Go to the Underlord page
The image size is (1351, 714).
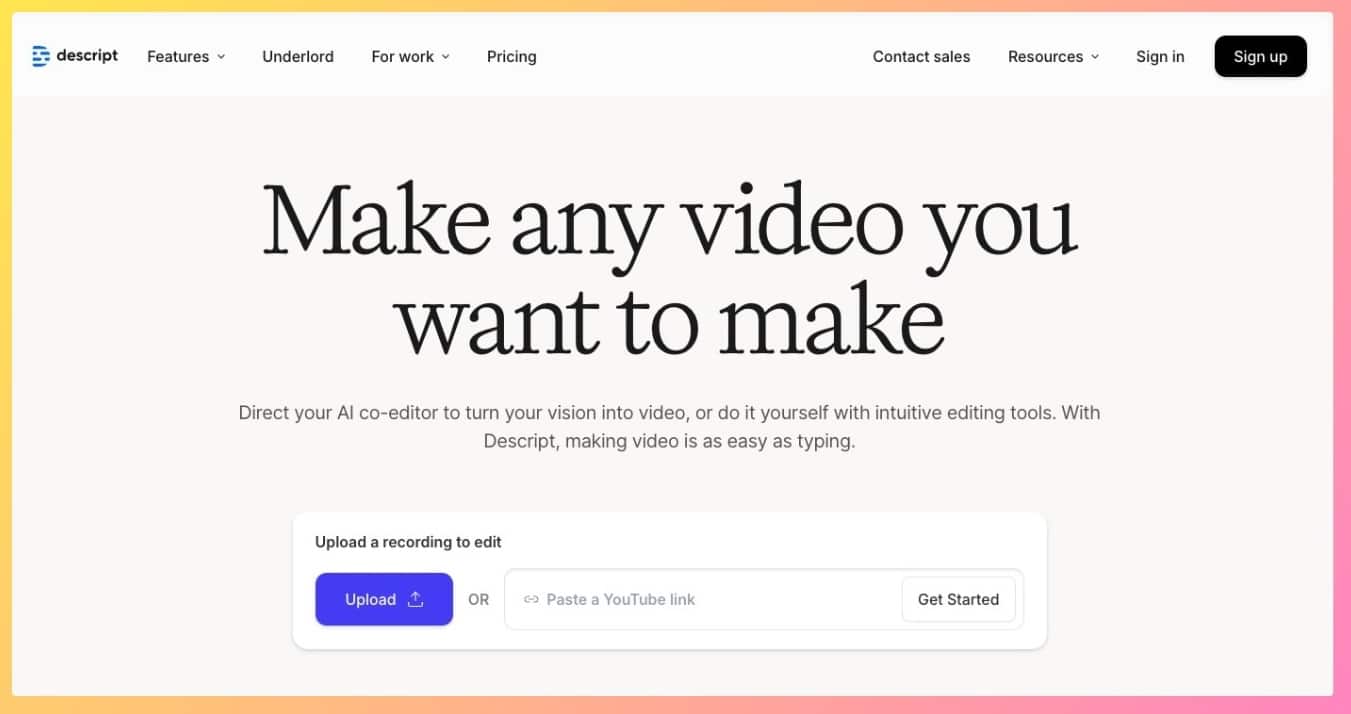pos(298,57)
